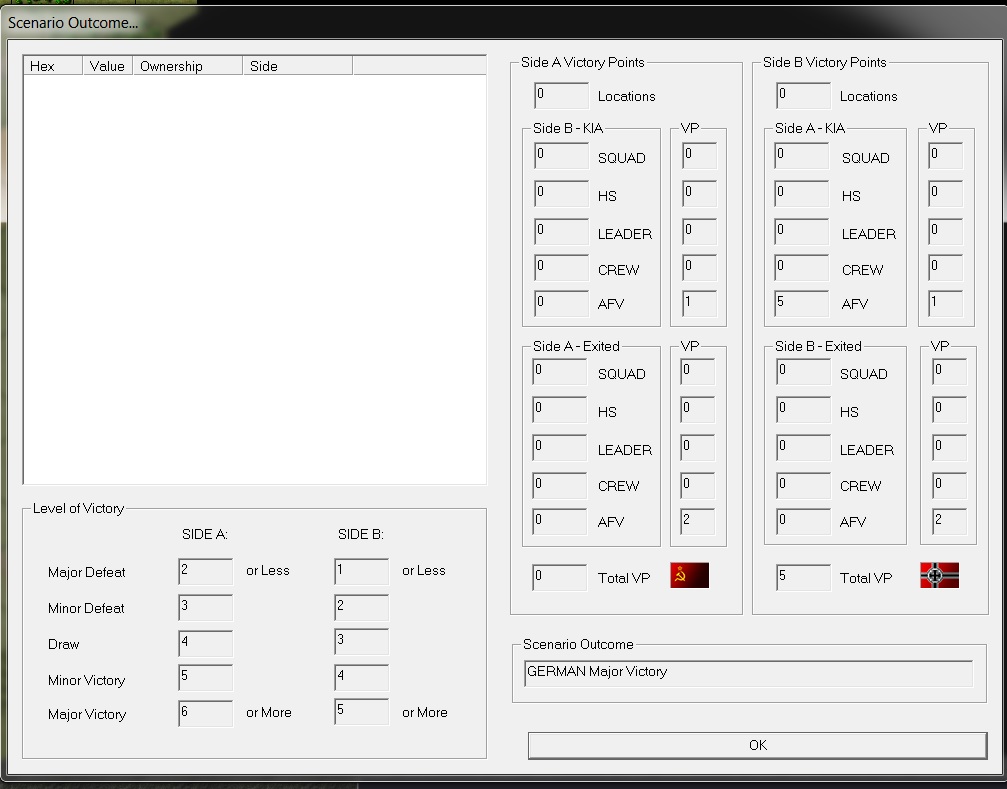The height and width of the screenshot is (789, 1007).
Task: Focus Side B Minor Victory threshold field
Action: [x=362, y=677]
